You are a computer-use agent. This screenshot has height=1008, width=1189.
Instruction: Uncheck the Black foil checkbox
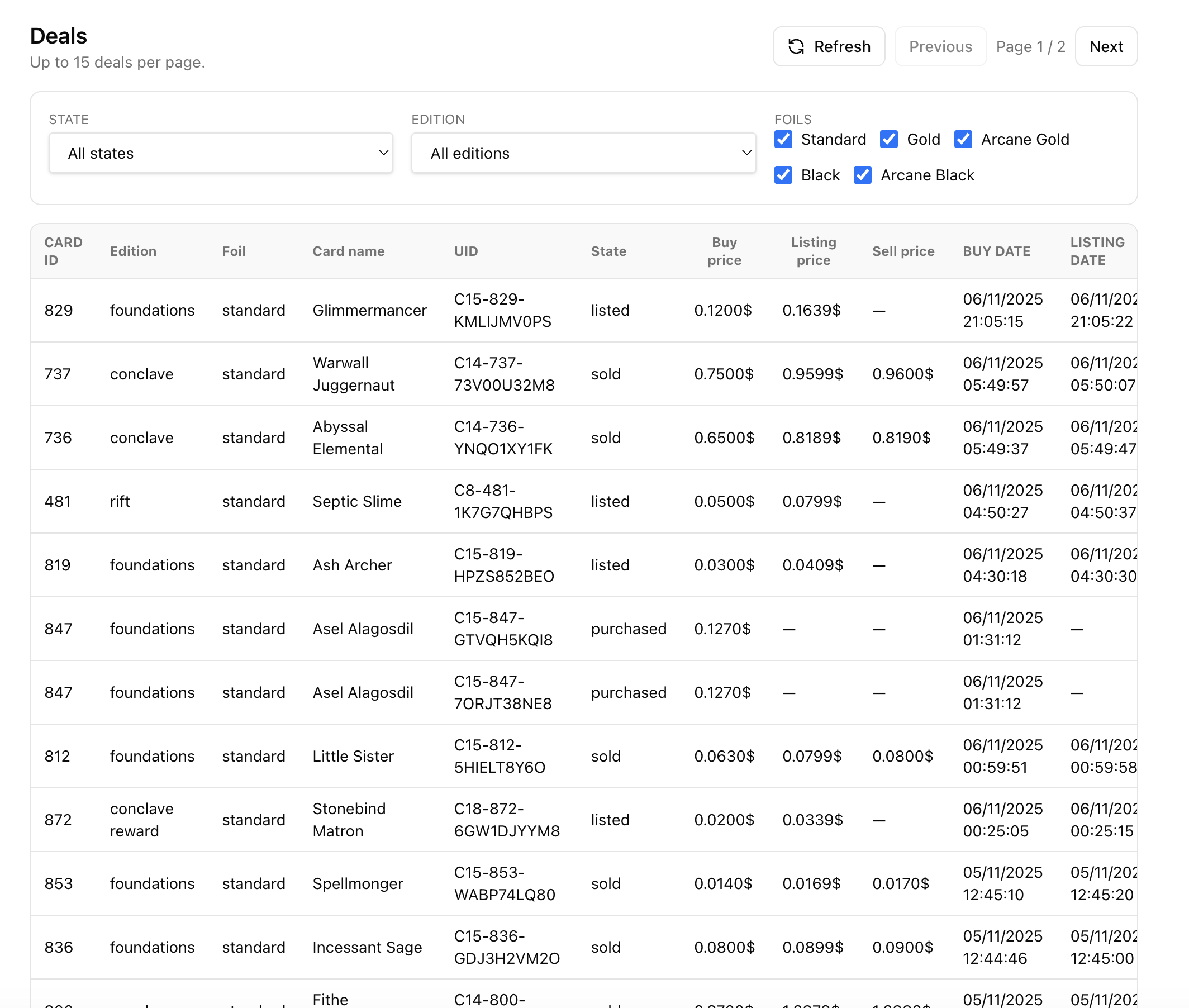click(783, 175)
